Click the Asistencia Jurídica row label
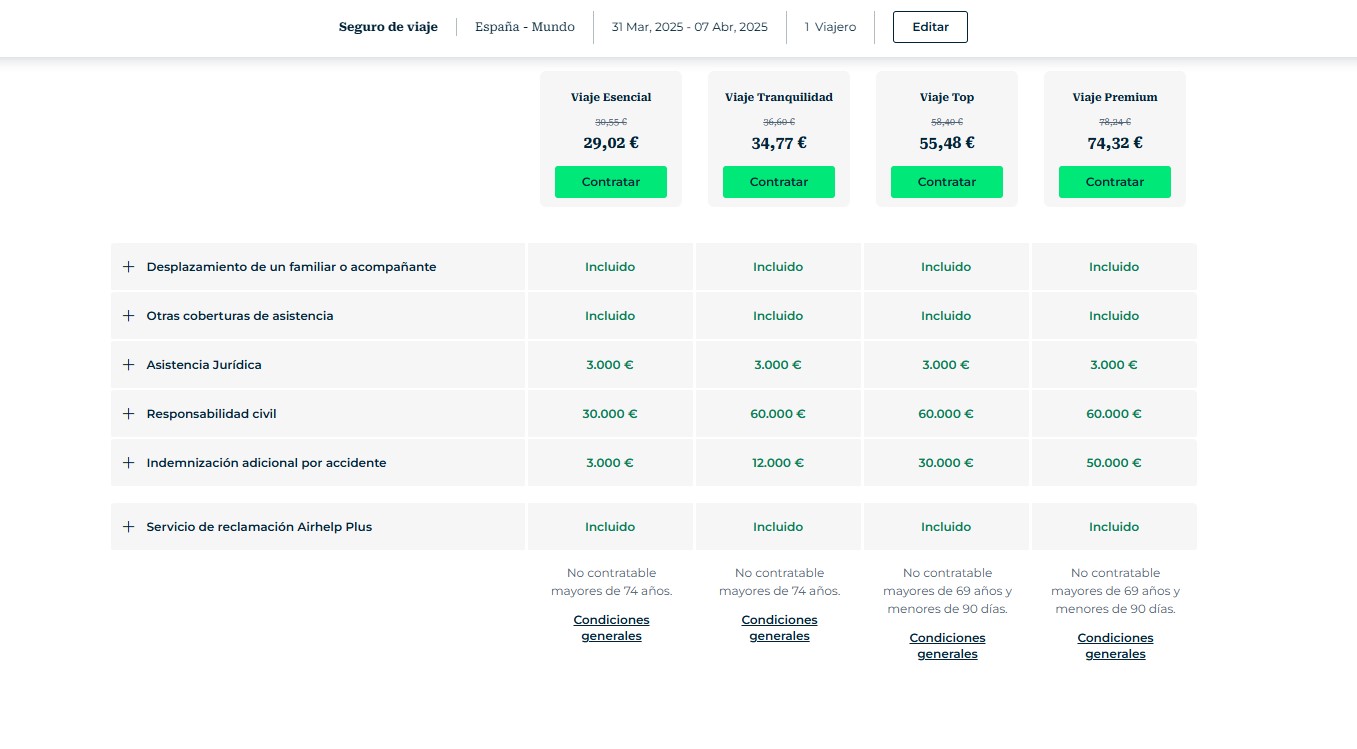 point(204,365)
